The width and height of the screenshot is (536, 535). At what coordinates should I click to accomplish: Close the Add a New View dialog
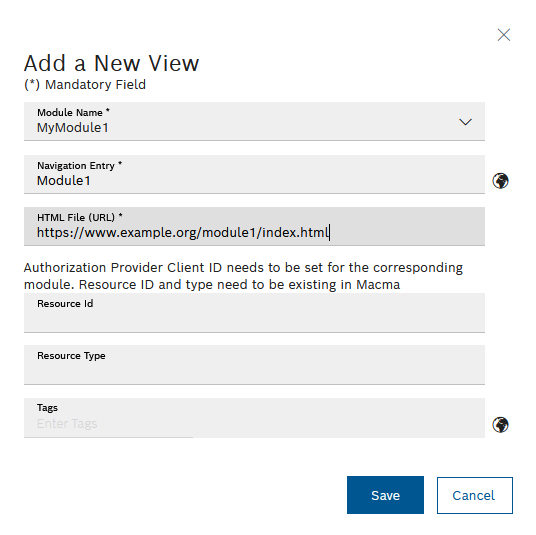coord(504,35)
